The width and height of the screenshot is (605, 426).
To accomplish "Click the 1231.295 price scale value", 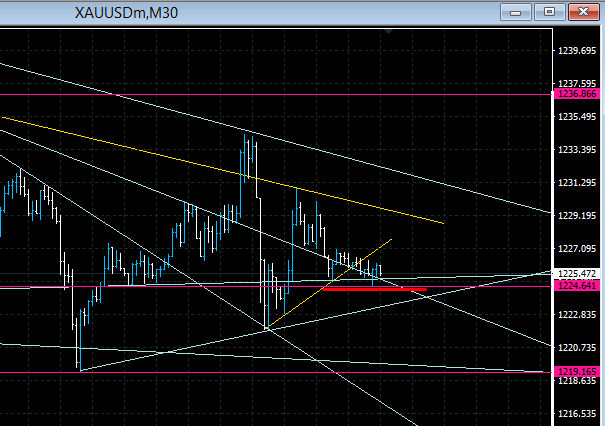I will click(577, 183).
